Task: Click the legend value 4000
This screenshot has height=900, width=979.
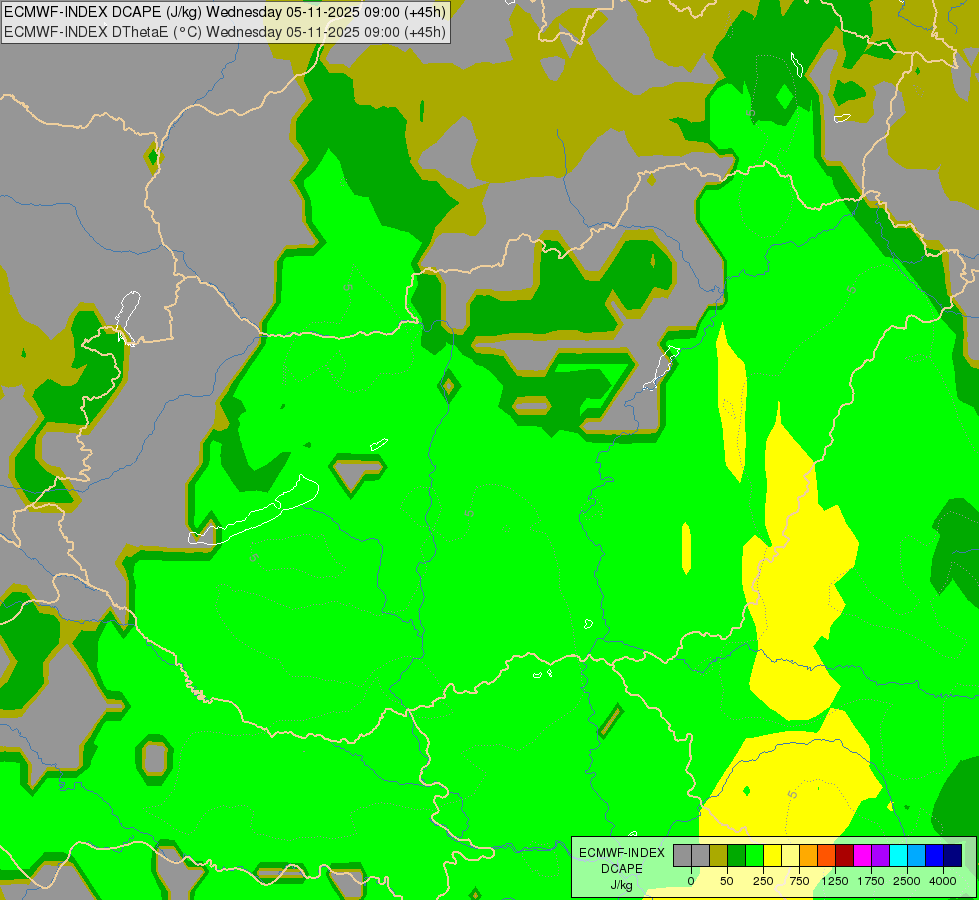Action: 943,881
